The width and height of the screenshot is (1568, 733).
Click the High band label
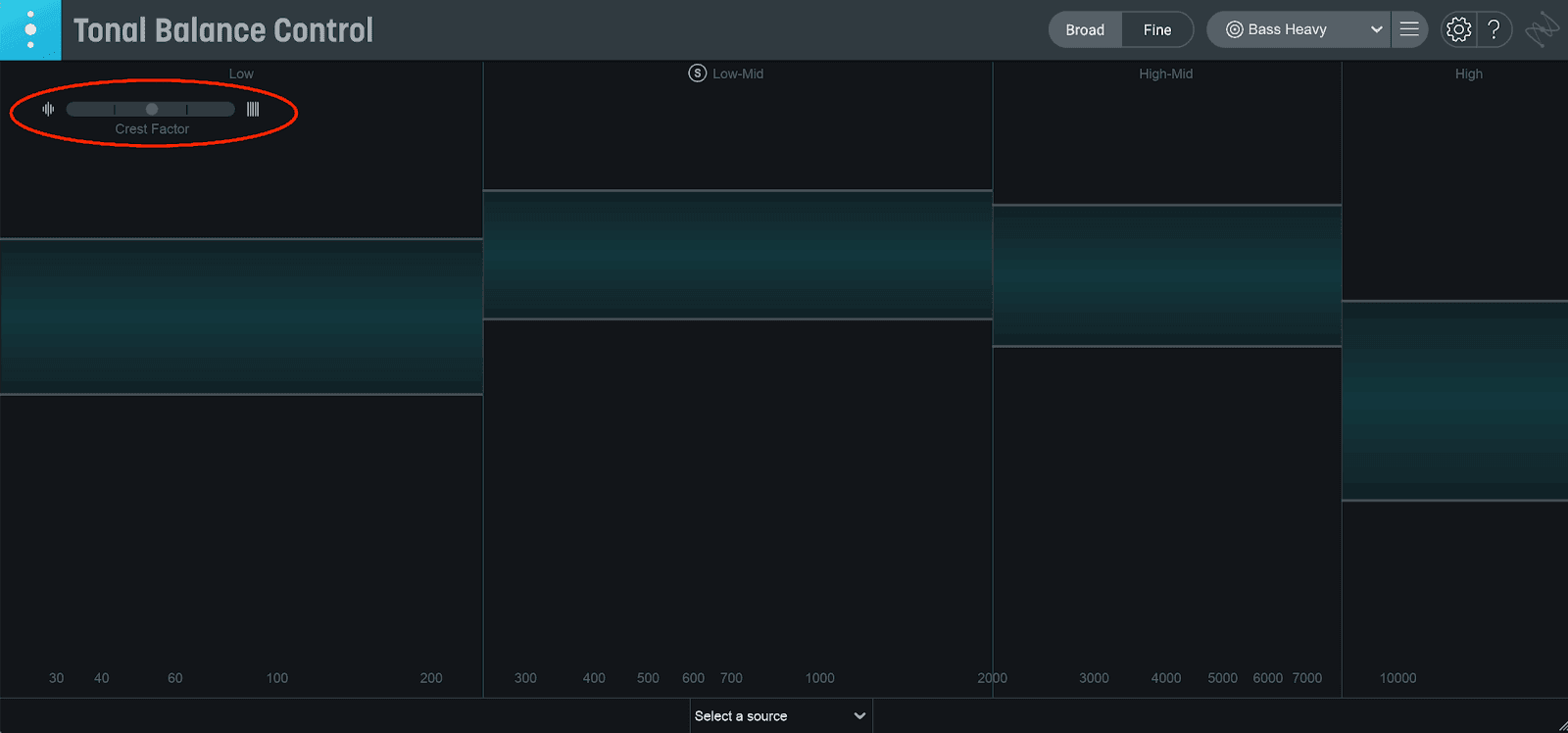(x=1469, y=73)
